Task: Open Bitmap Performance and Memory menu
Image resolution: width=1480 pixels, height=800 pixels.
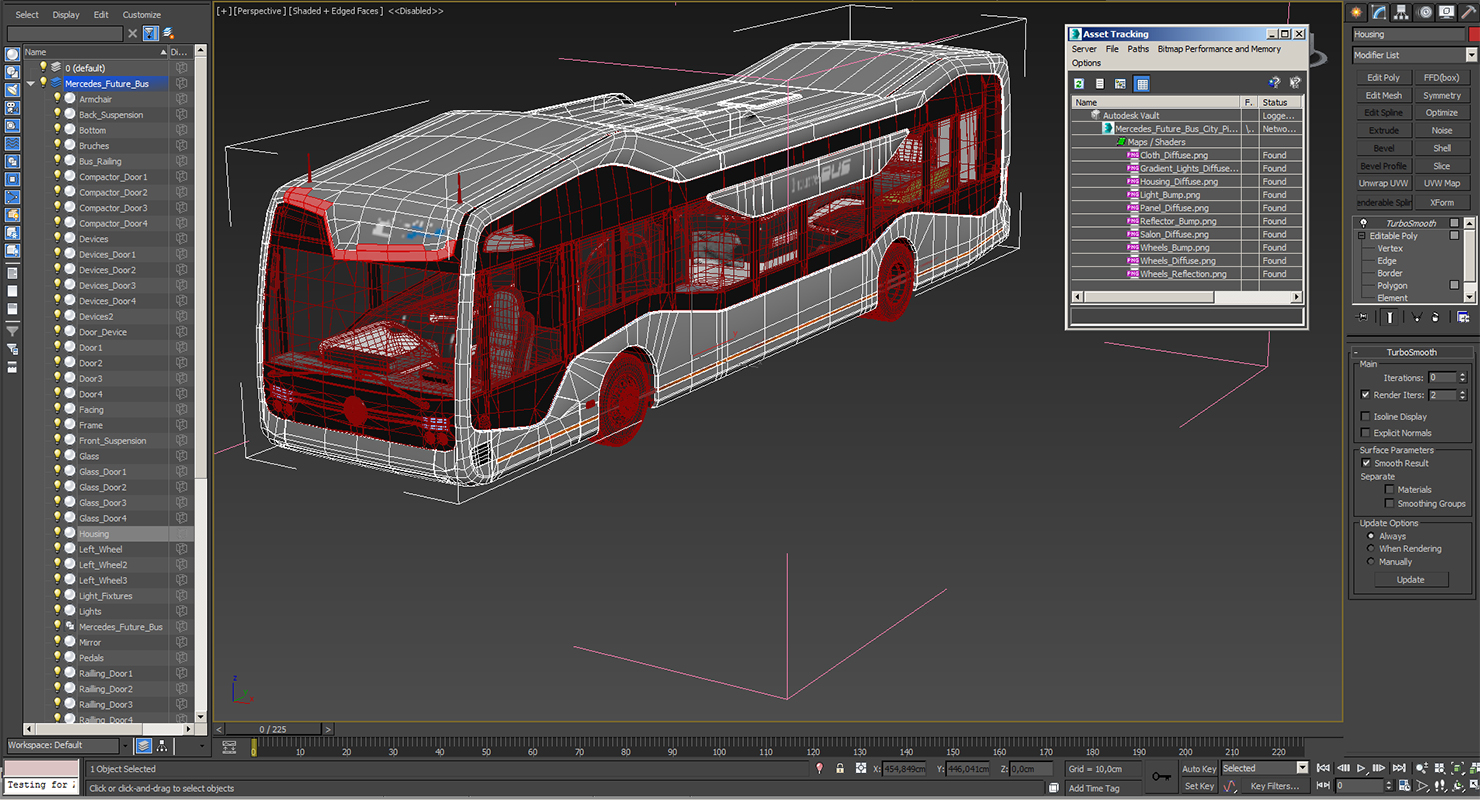Action: coord(1219,49)
